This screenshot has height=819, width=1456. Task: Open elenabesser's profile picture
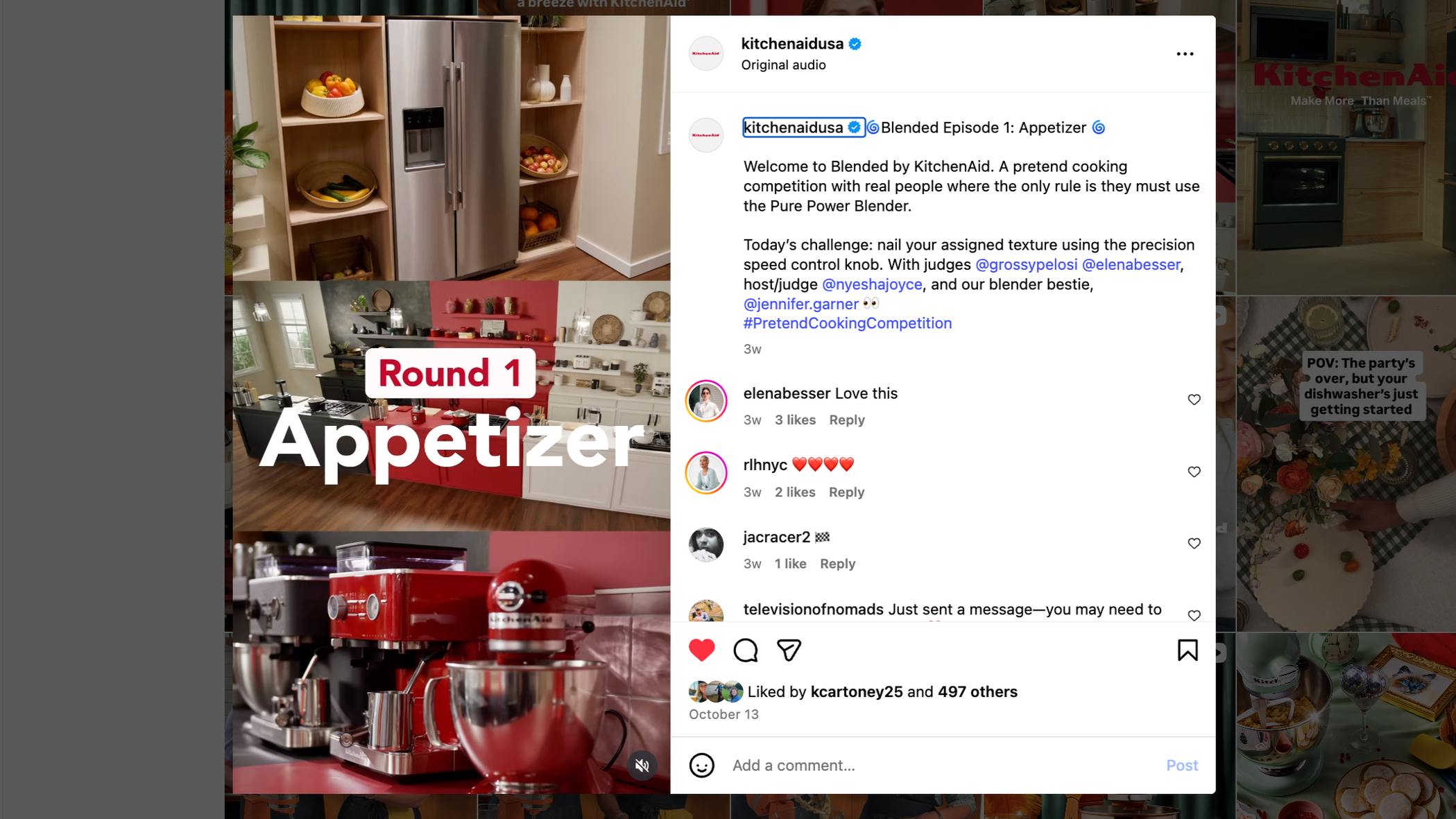click(x=705, y=401)
